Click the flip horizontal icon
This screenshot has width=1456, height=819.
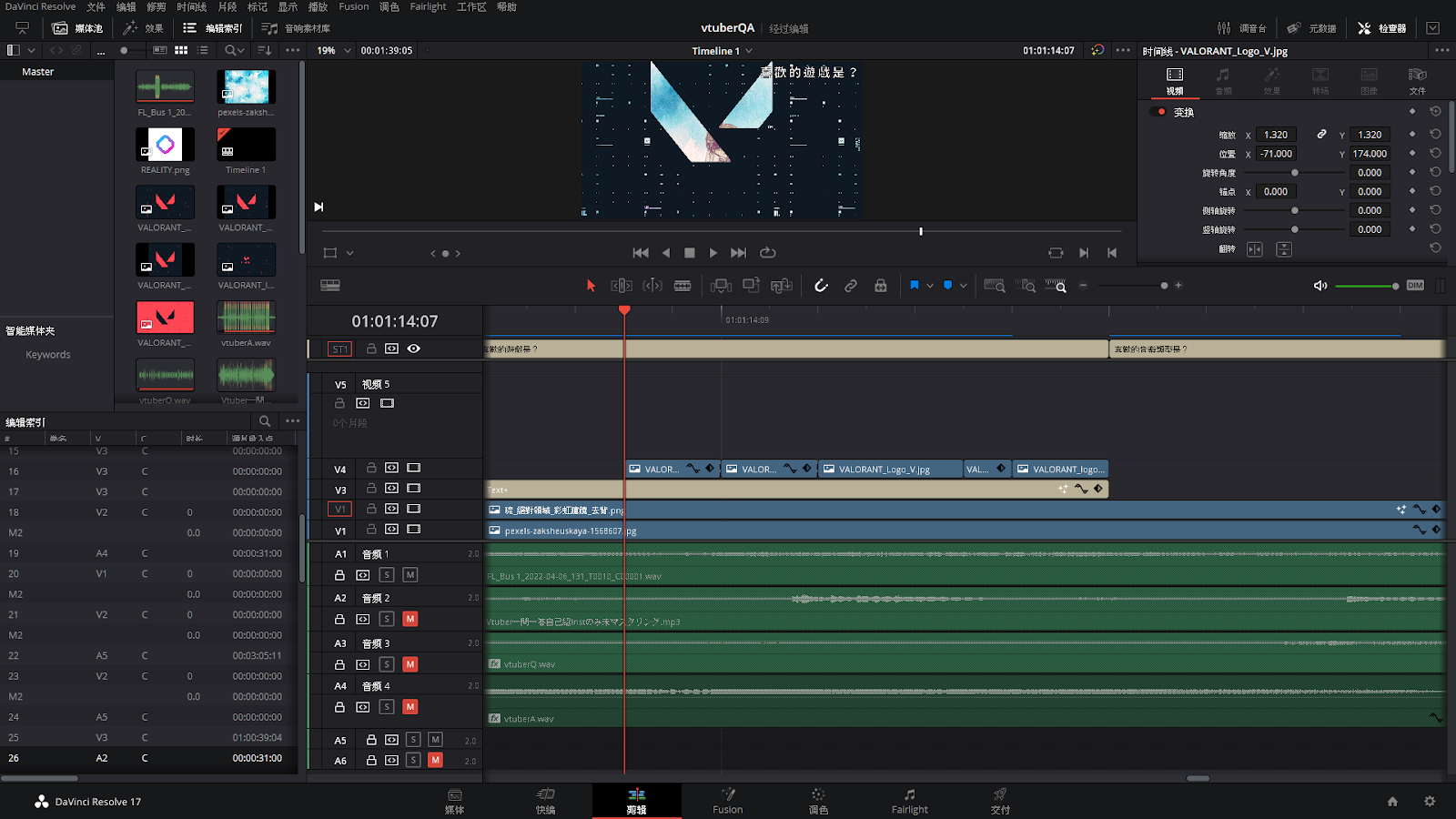point(1255,249)
